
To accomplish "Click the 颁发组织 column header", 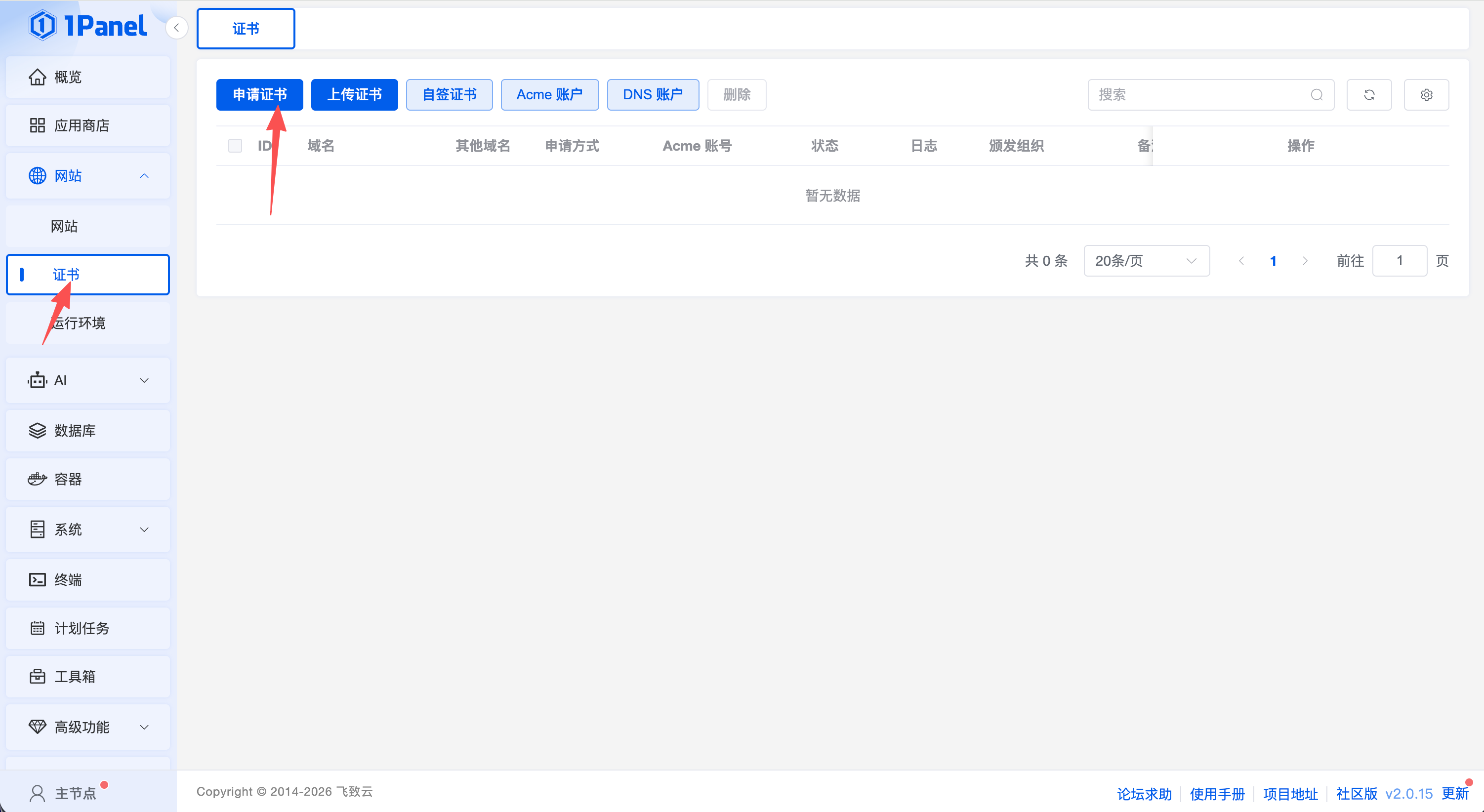I will (1016, 146).
